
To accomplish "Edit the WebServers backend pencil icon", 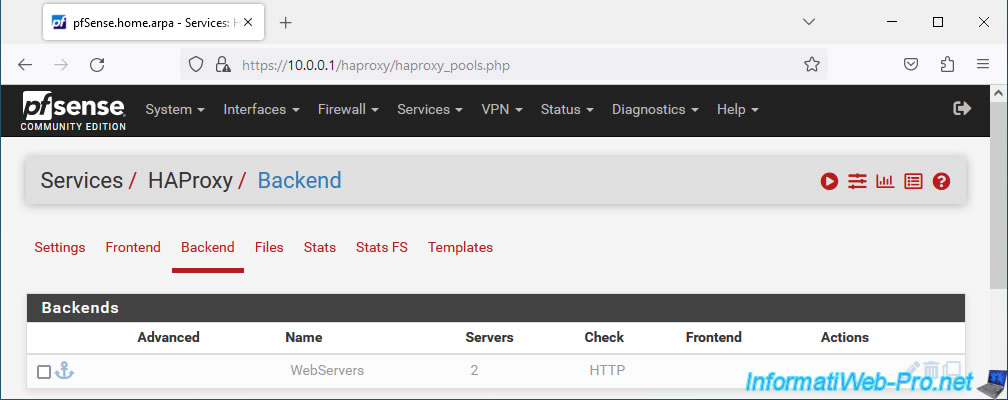I will click(911, 369).
